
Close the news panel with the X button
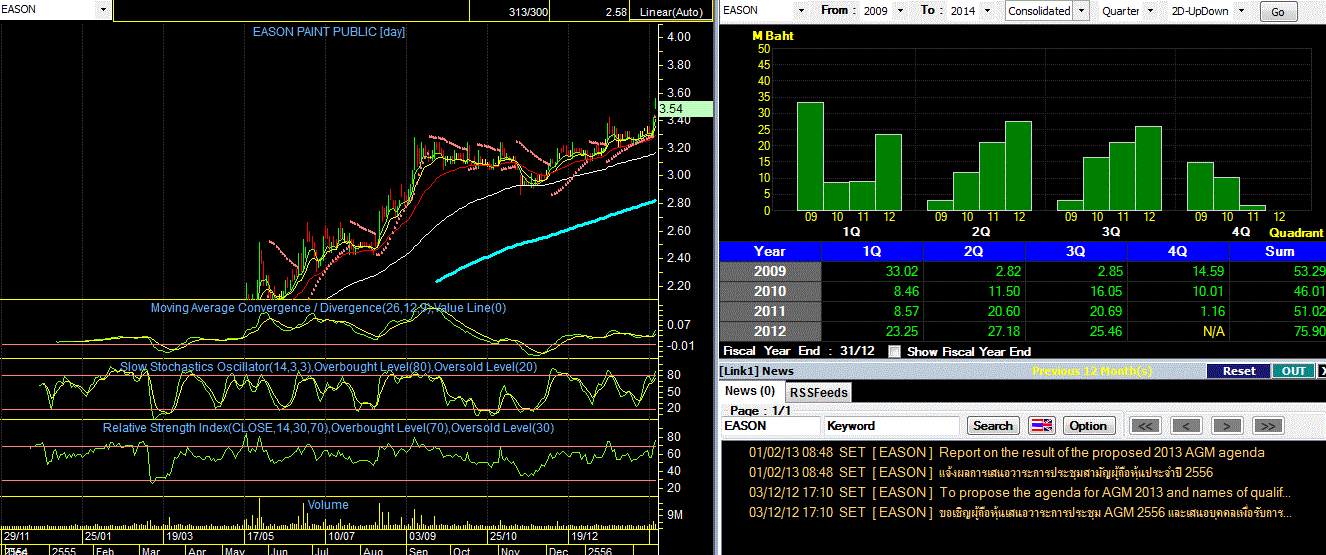point(1321,371)
